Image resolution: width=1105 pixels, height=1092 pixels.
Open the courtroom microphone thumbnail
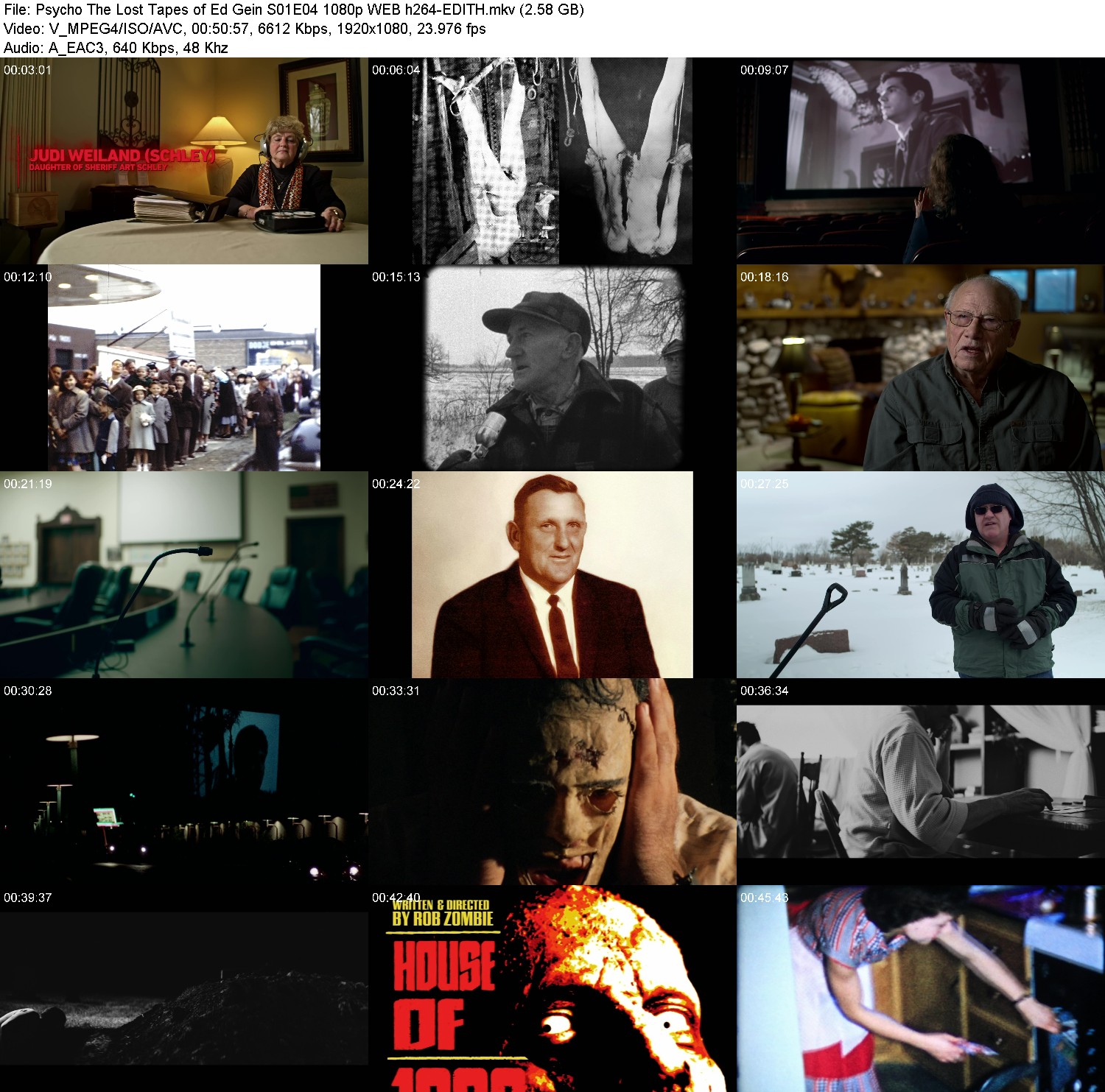click(184, 575)
